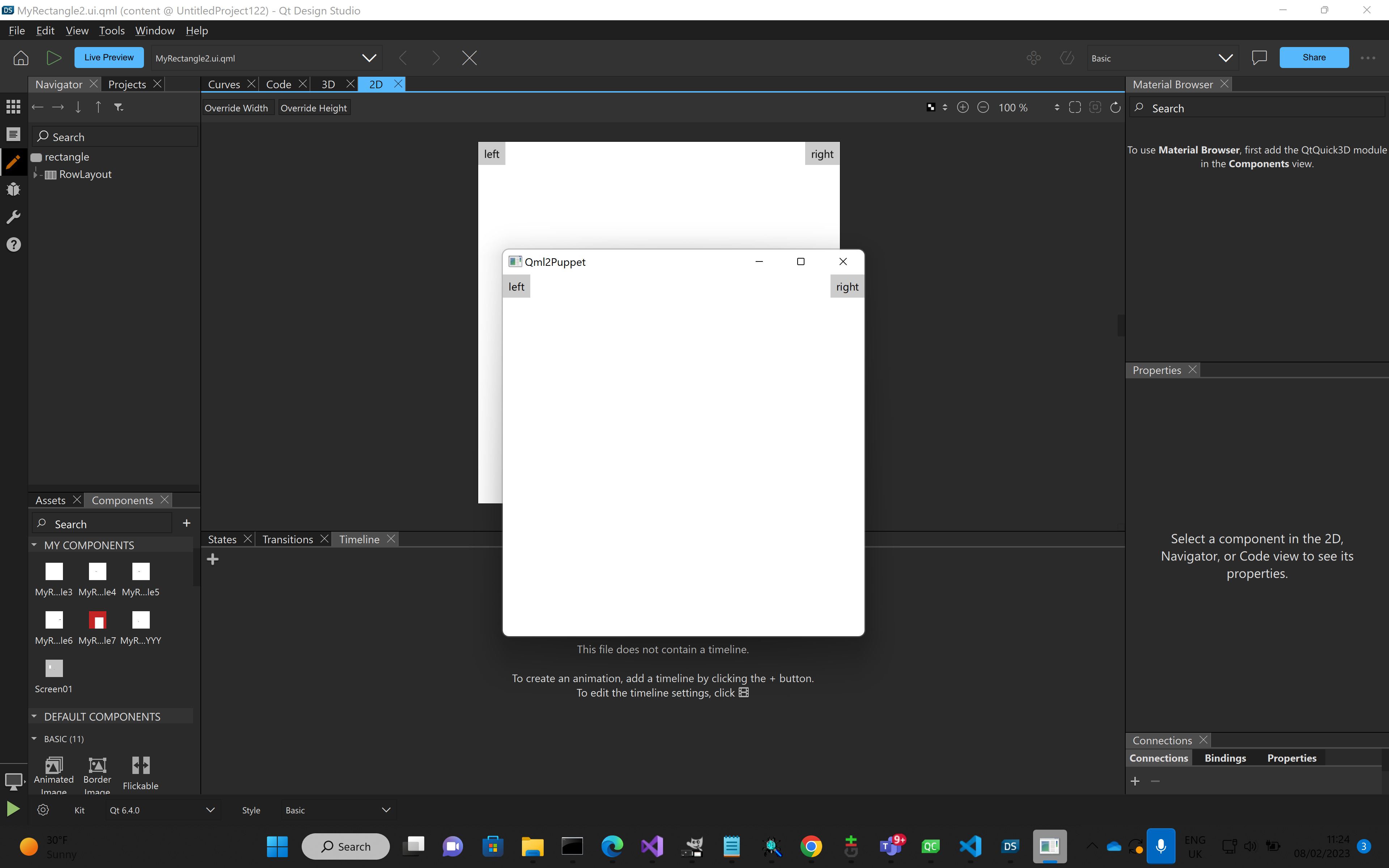
Task: Toggle the Live Preview button
Action: pos(109,58)
